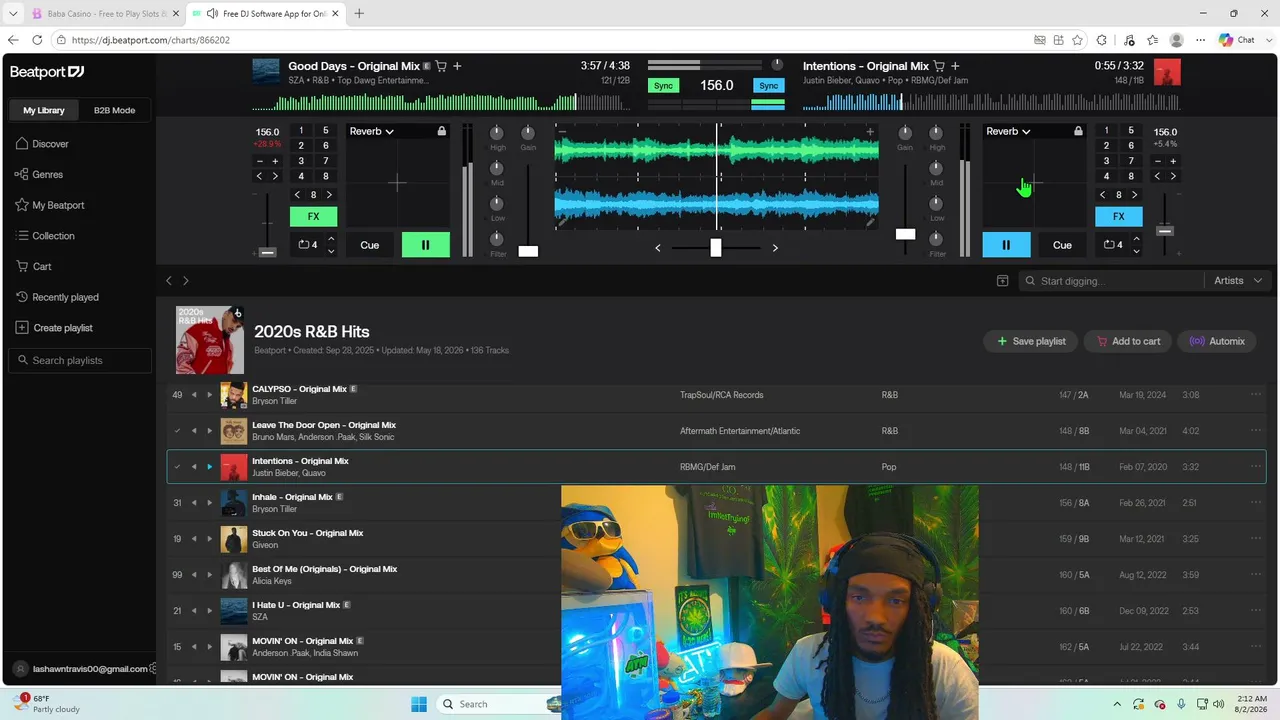This screenshot has width=1280, height=720.
Task: Load Inhale track to the right deck
Action: [209, 503]
